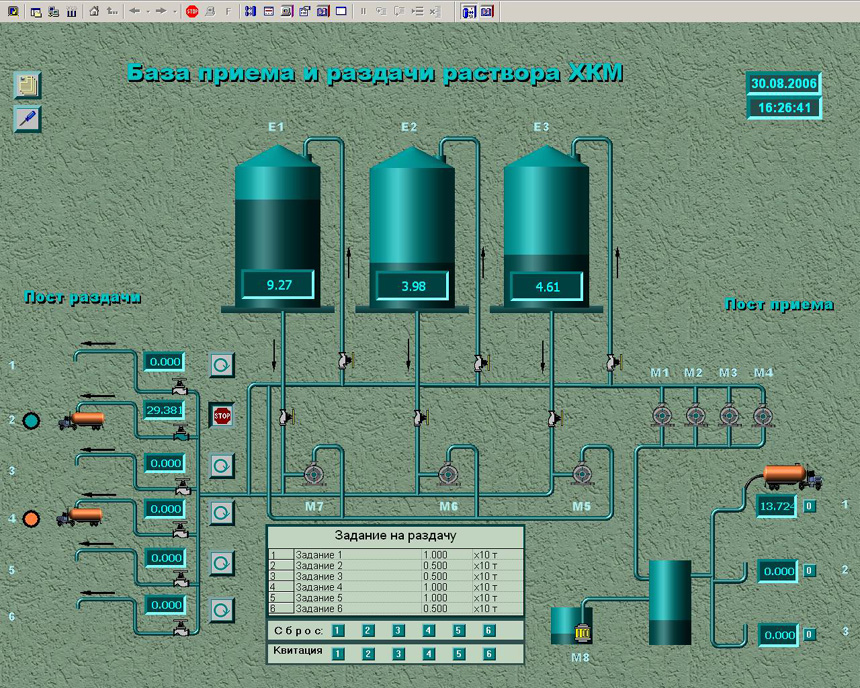The height and width of the screenshot is (688, 860).
Task: Click acknowledge (Квитация) button 2
Action: pyautogui.click(x=369, y=653)
